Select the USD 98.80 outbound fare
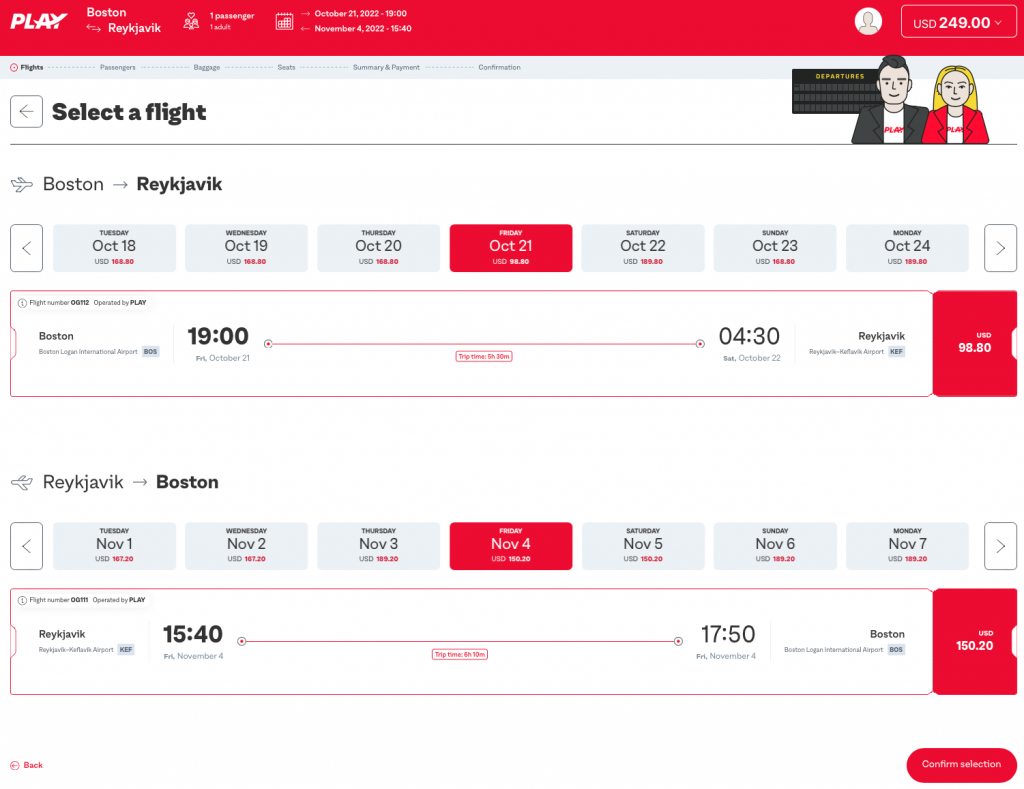This screenshot has height=789, width=1024. tap(974, 344)
